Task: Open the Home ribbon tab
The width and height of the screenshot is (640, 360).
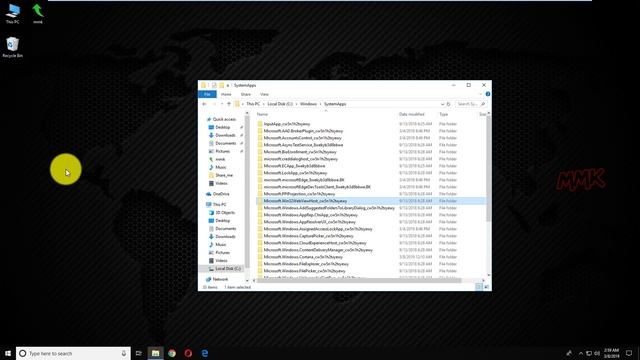Action: [226, 94]
